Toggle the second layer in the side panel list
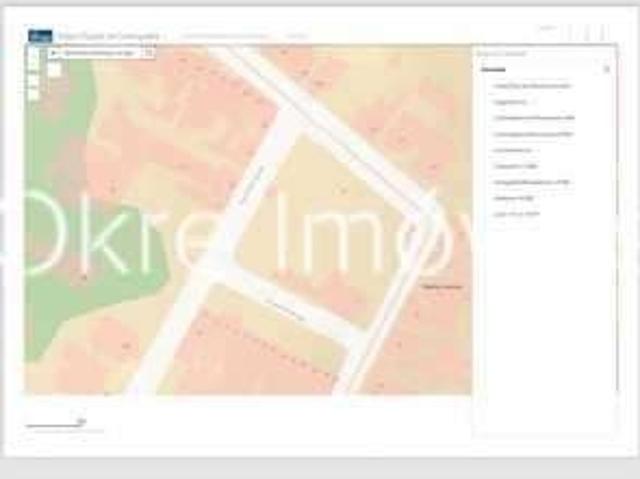Image resolution: width=640 pixels, height=479 pixels. 510,102
